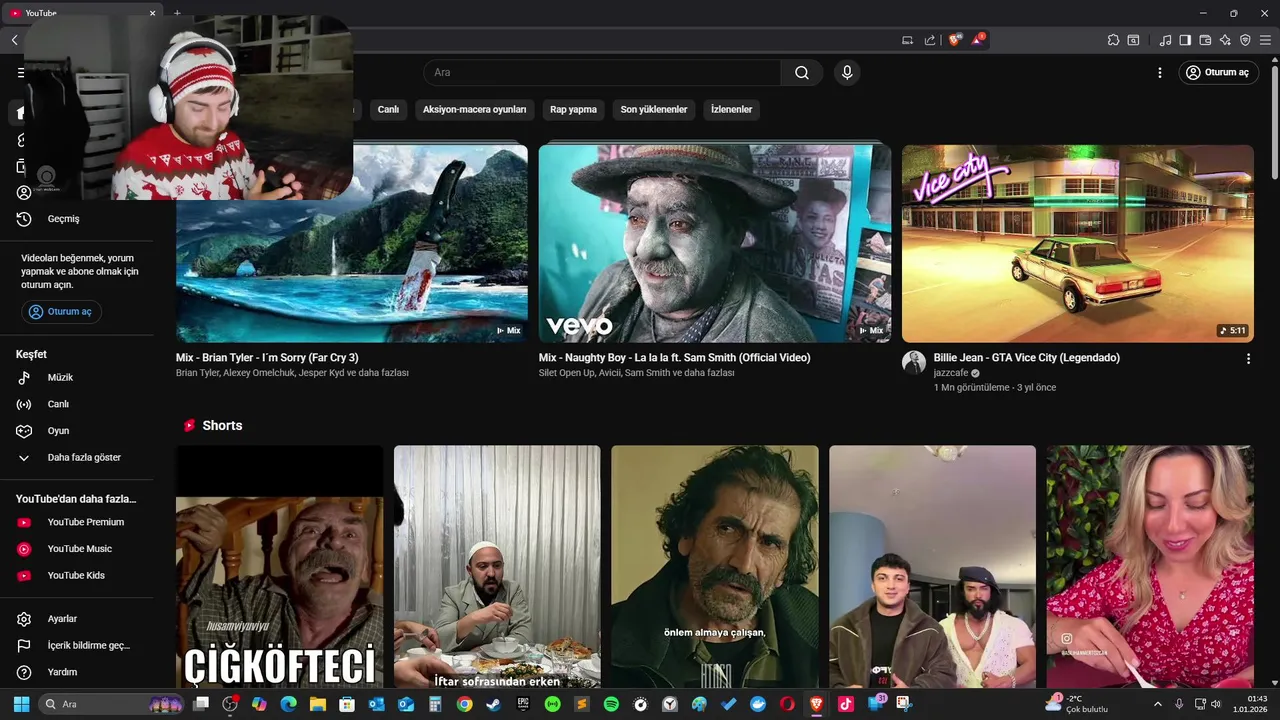
Task: Open Epic Games Launcher from taskbar
Action: (x=523, y=704)
